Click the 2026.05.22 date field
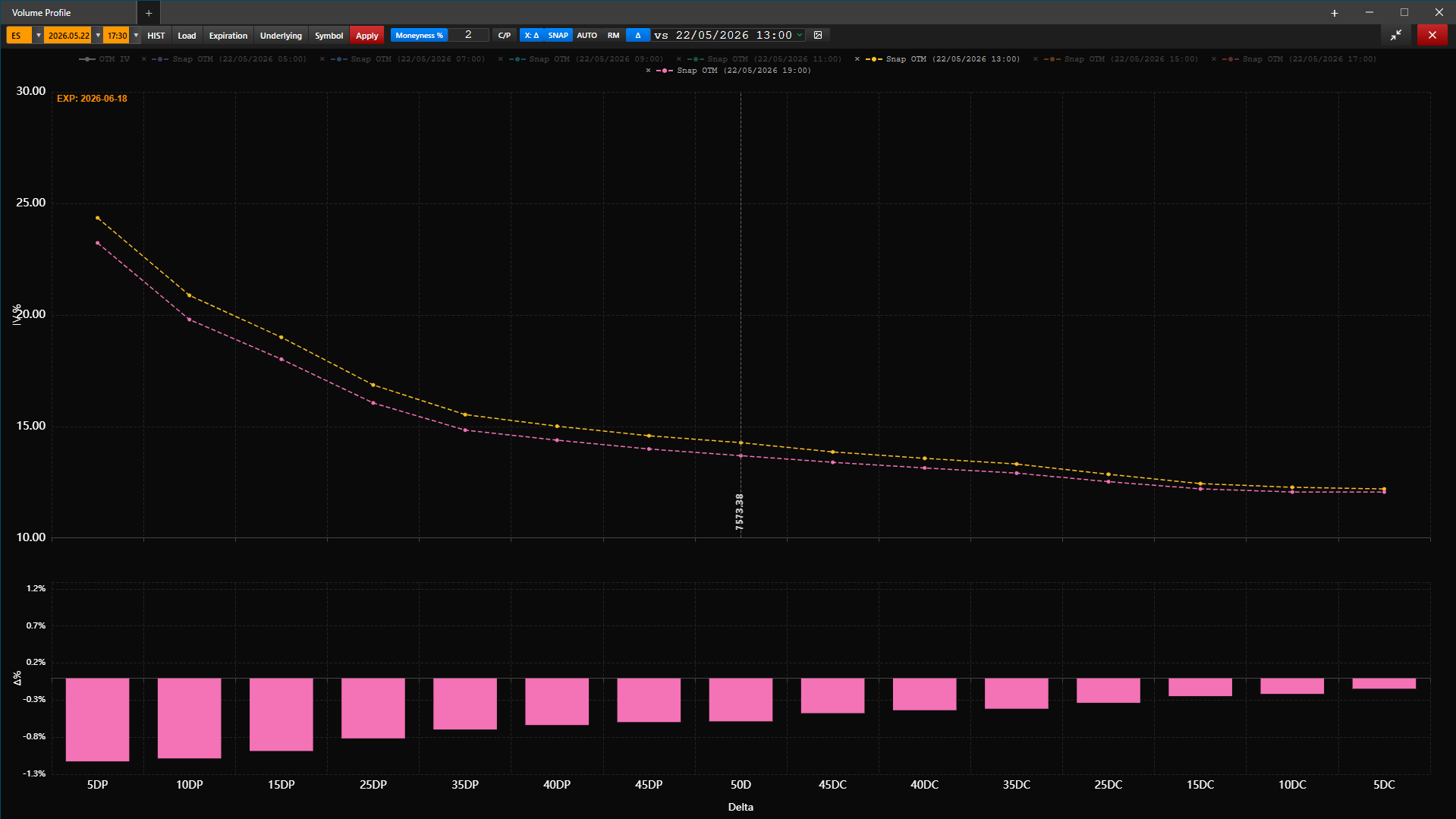1456x819 pixels. [68, 36]
